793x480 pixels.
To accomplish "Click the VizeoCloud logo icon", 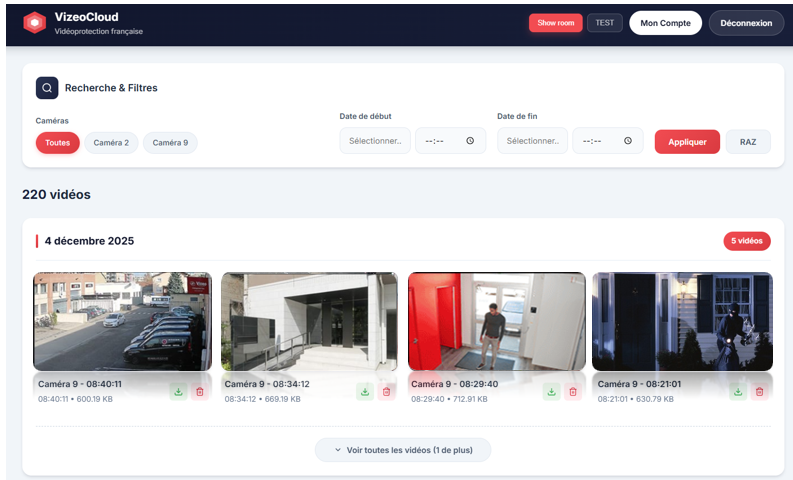I will (x=34, y=23).
